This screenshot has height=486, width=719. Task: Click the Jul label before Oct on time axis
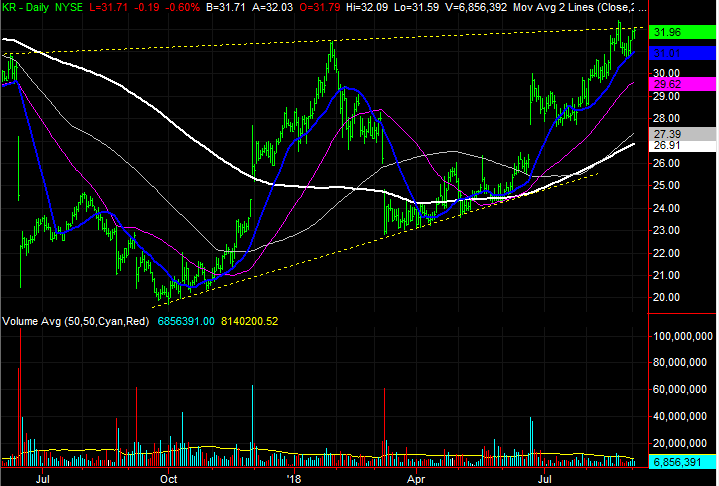click(x=43, y=479)
